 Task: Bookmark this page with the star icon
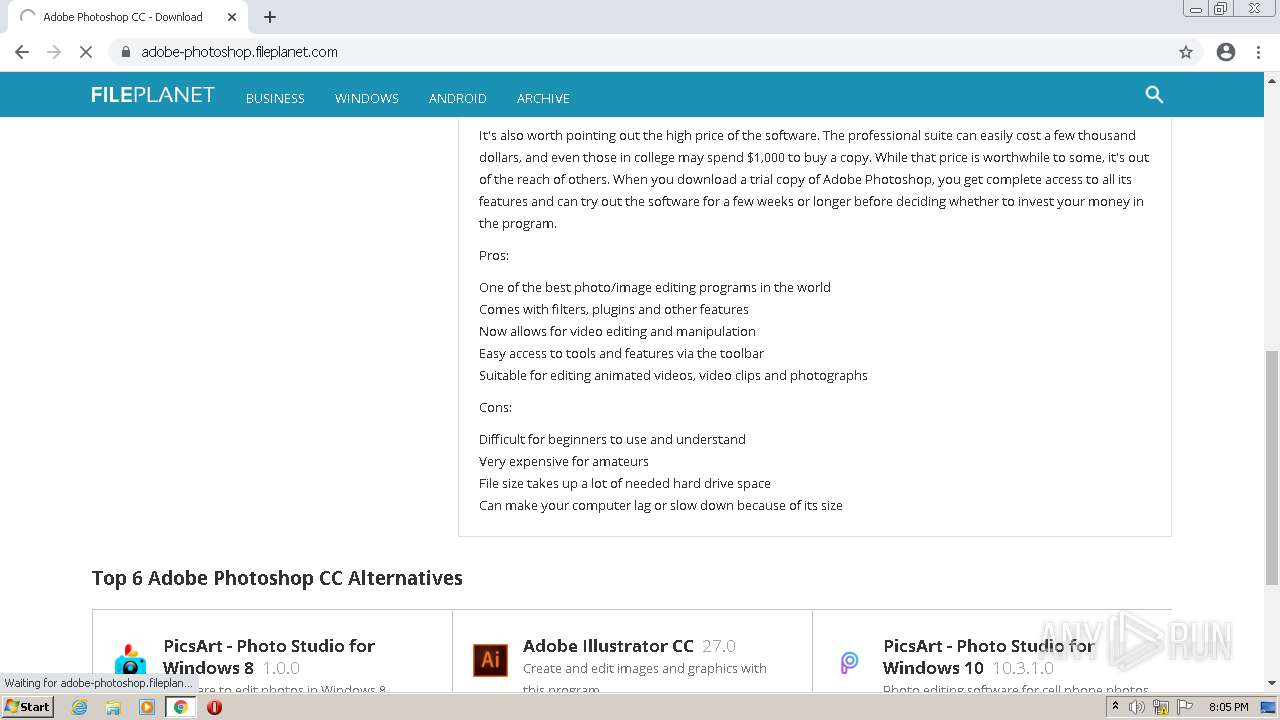click(x=1186, y=52)
